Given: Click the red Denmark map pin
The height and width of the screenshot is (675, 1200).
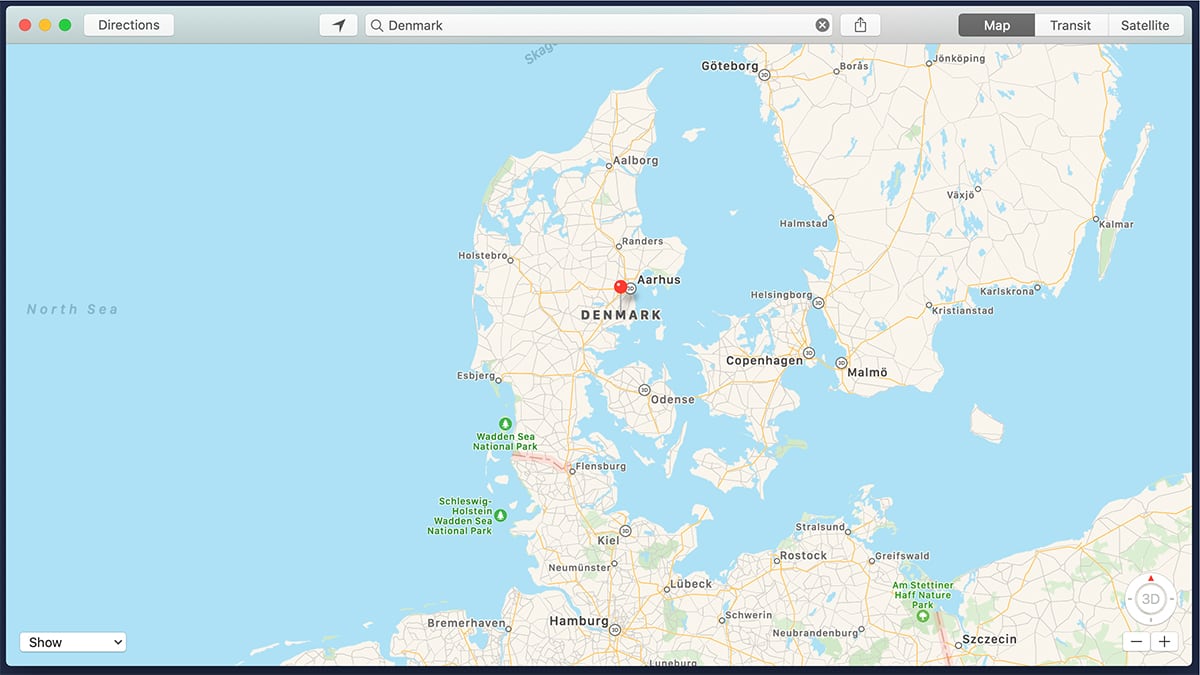Looking at the screenshot, I should 621,289.
